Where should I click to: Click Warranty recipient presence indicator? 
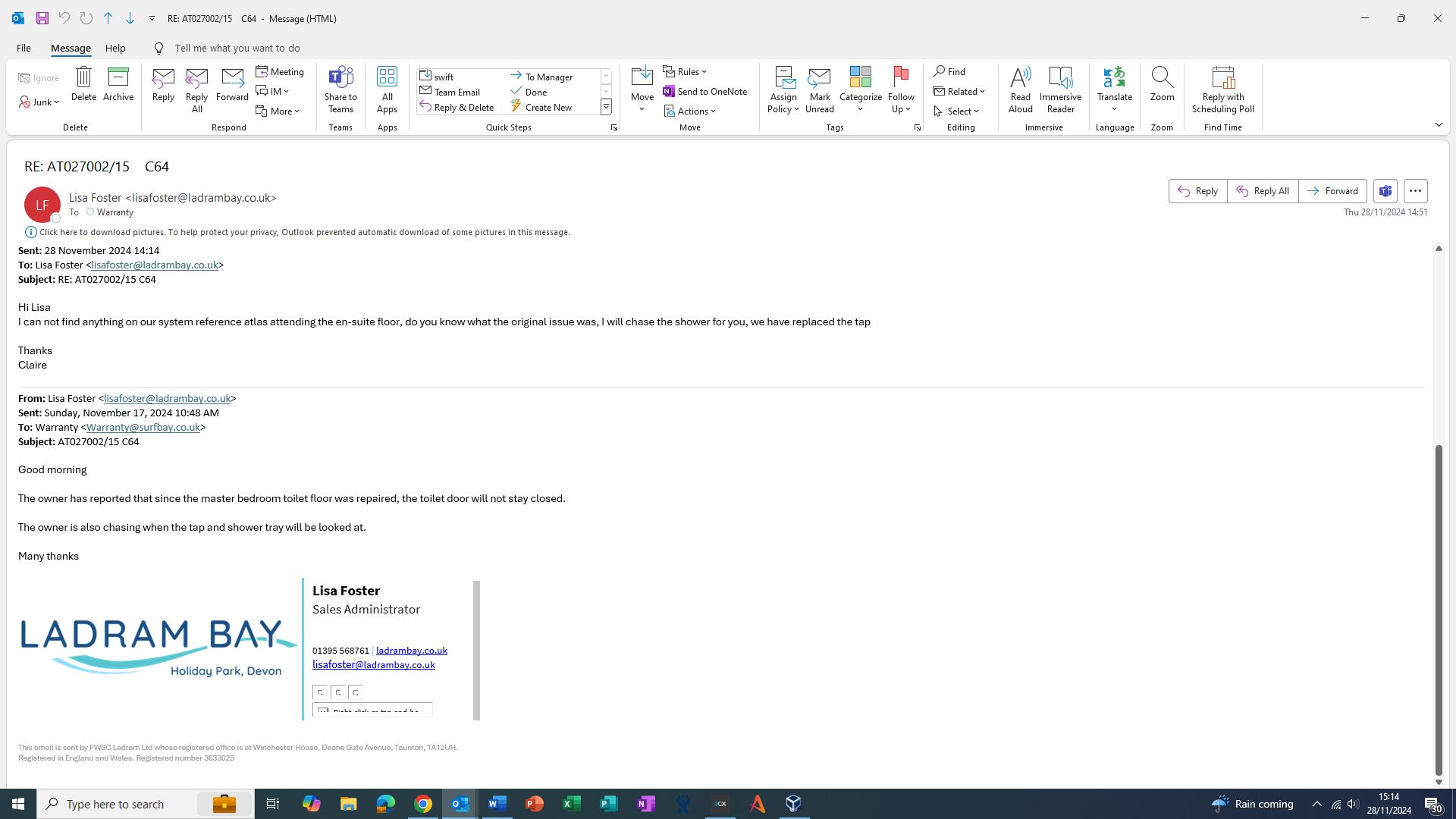point(90,212)
